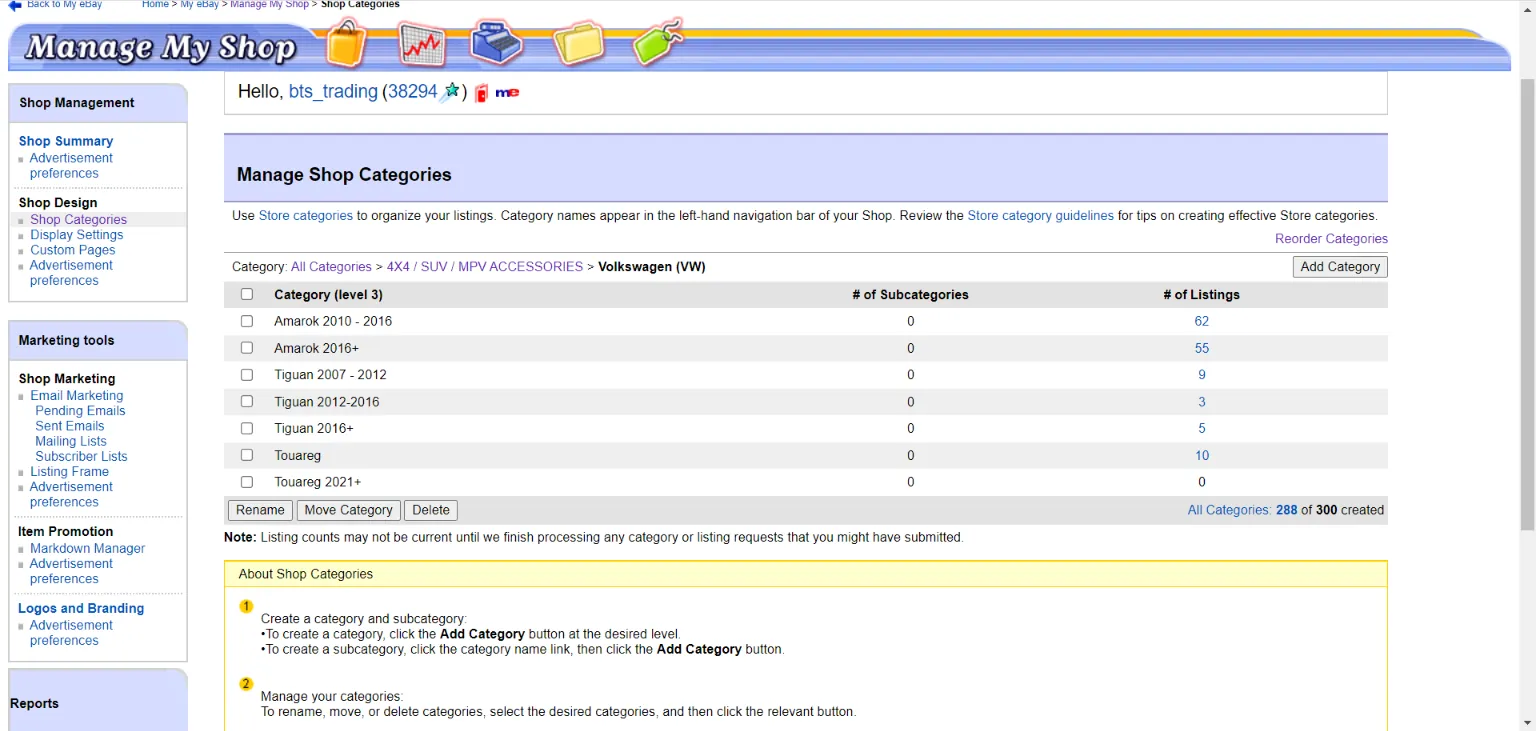This screenshot has width=1536, height=731.
Task: Click the feedback star icon beside 38294
Action: [451, 92]
